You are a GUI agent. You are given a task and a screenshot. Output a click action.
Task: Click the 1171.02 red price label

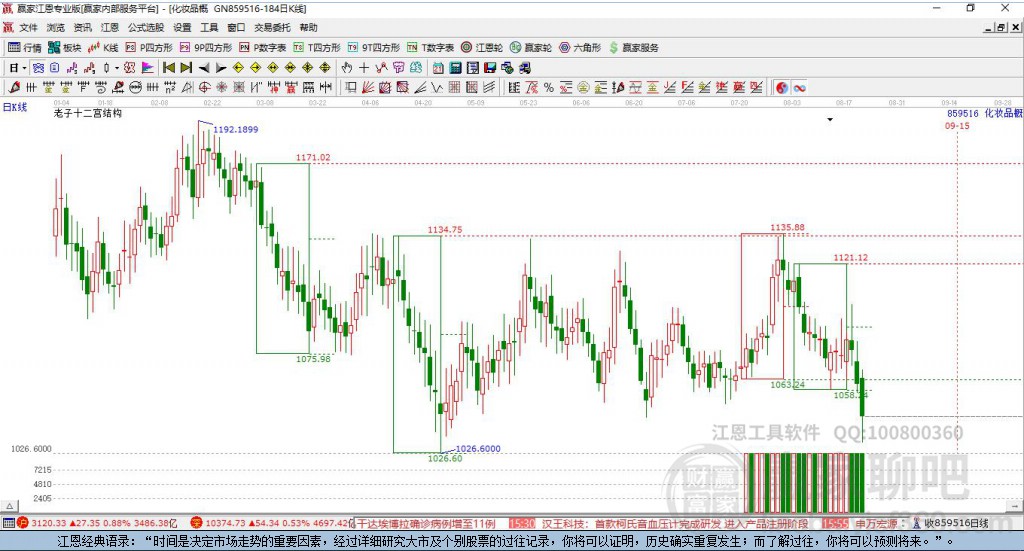(313, 157)
